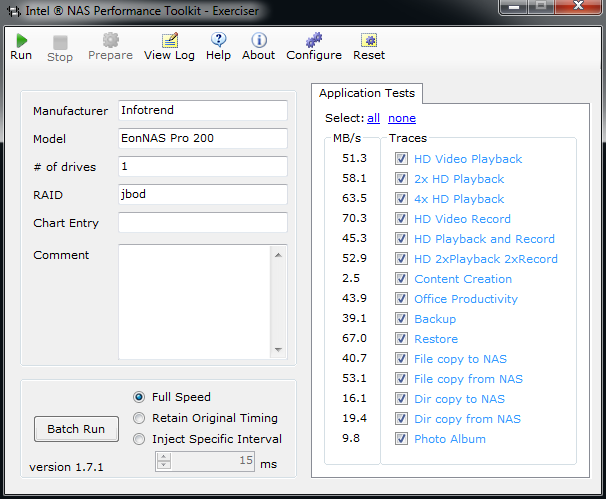The image size is (606, 499).
Task: Click the 'all' select link
Action: click(x=373, y=118)
